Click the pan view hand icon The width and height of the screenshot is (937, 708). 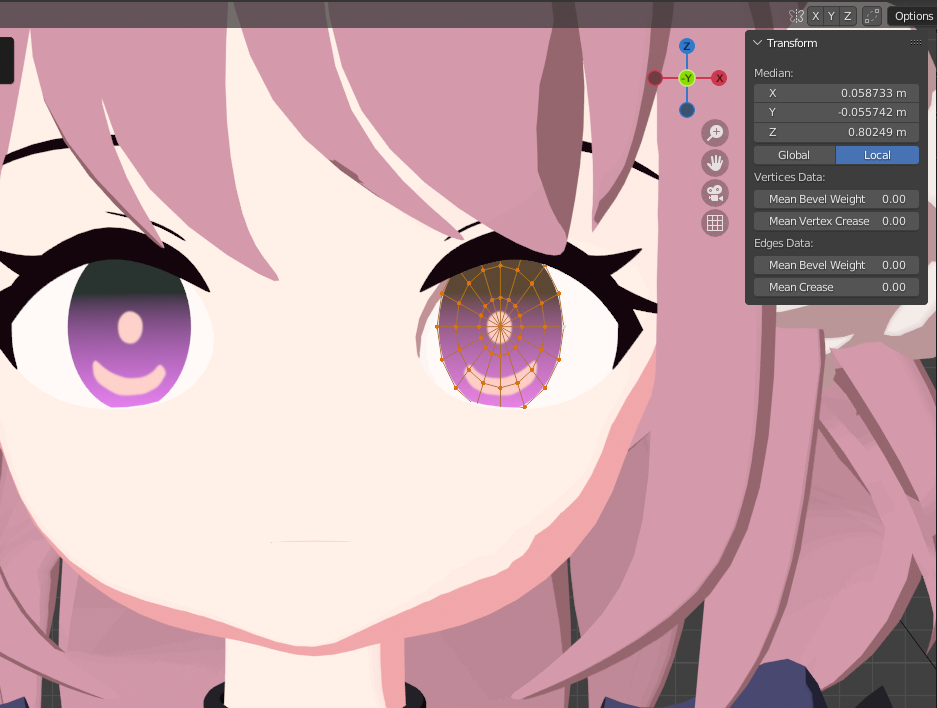715,162
